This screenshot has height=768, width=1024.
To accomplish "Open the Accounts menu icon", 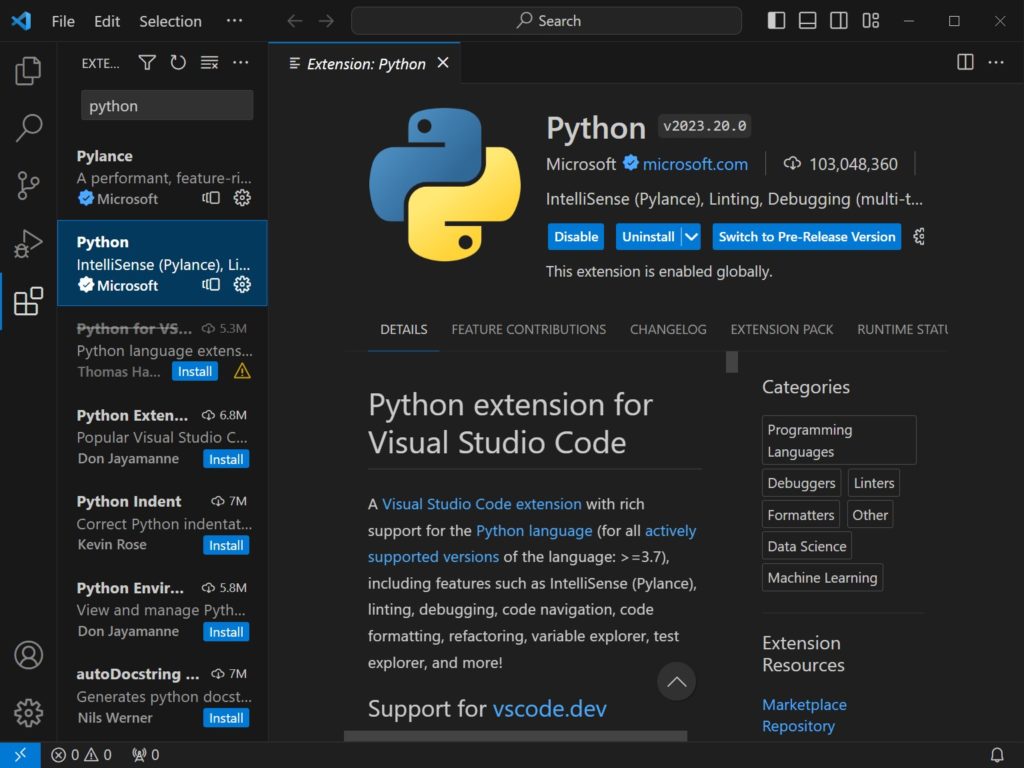I will coord(28,655).
